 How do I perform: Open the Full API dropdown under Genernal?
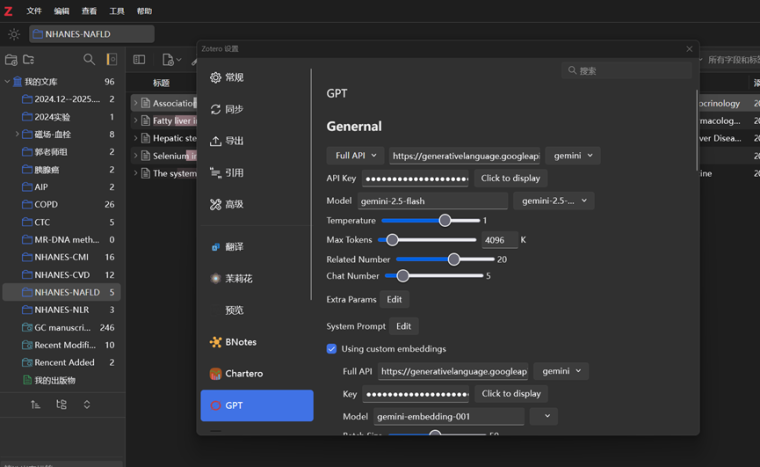355,156
